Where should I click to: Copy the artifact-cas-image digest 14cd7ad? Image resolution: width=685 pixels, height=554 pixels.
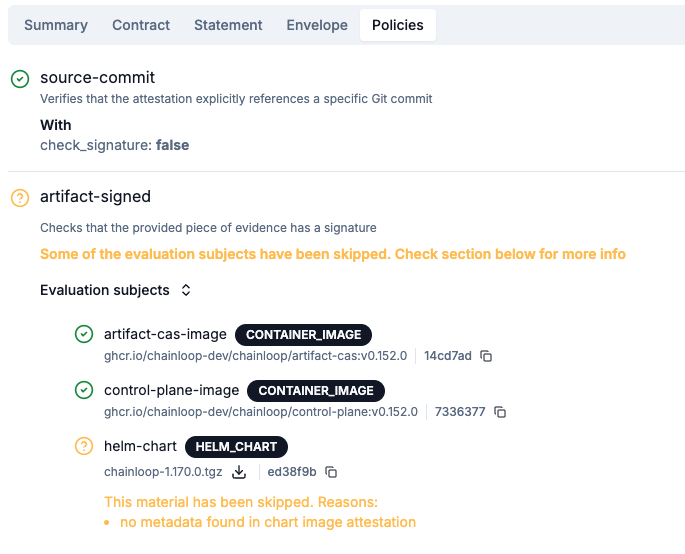click(x=486, y=356)
